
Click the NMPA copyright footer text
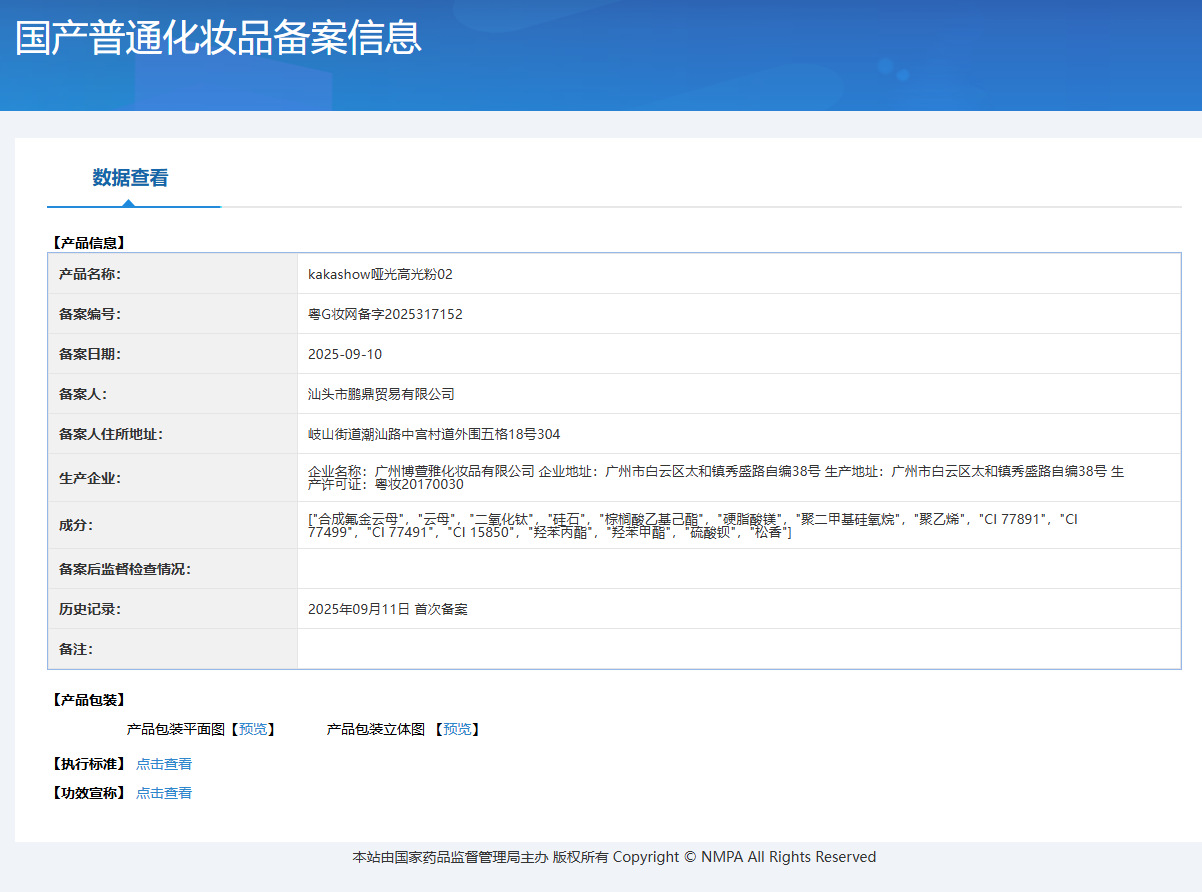coord(614,857)
